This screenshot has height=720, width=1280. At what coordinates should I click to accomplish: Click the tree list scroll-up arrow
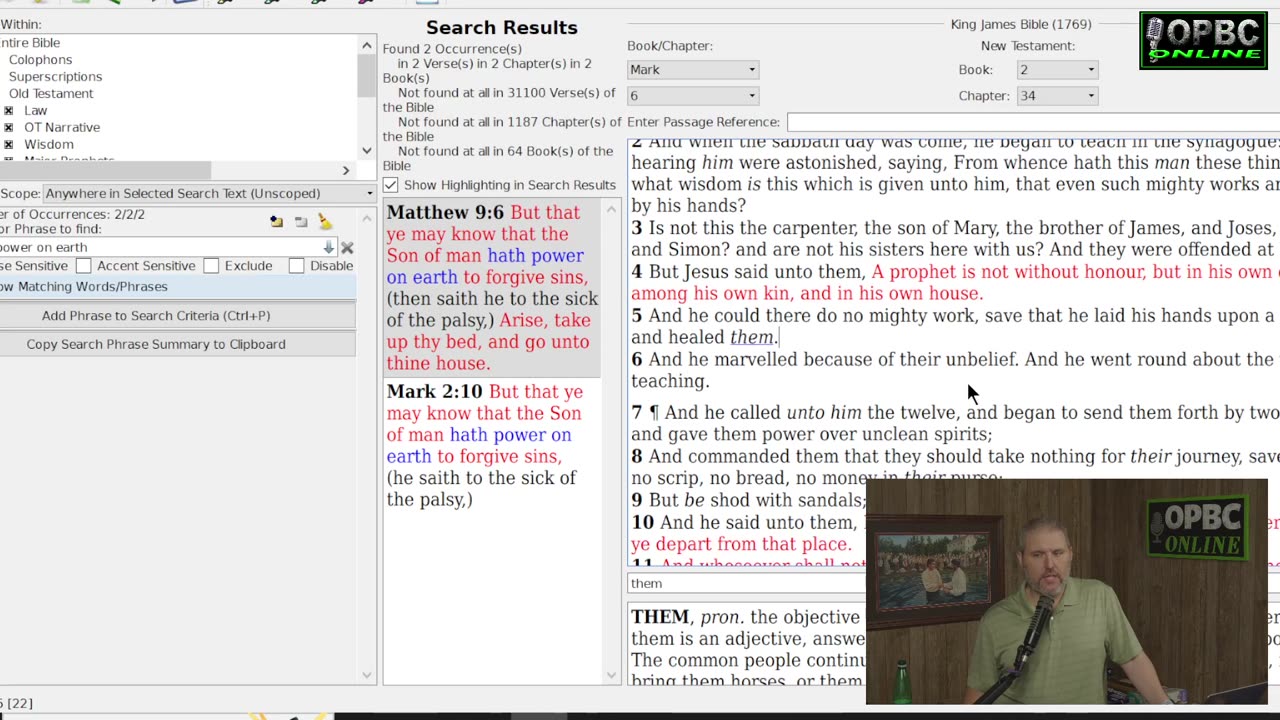coord(367,46)
